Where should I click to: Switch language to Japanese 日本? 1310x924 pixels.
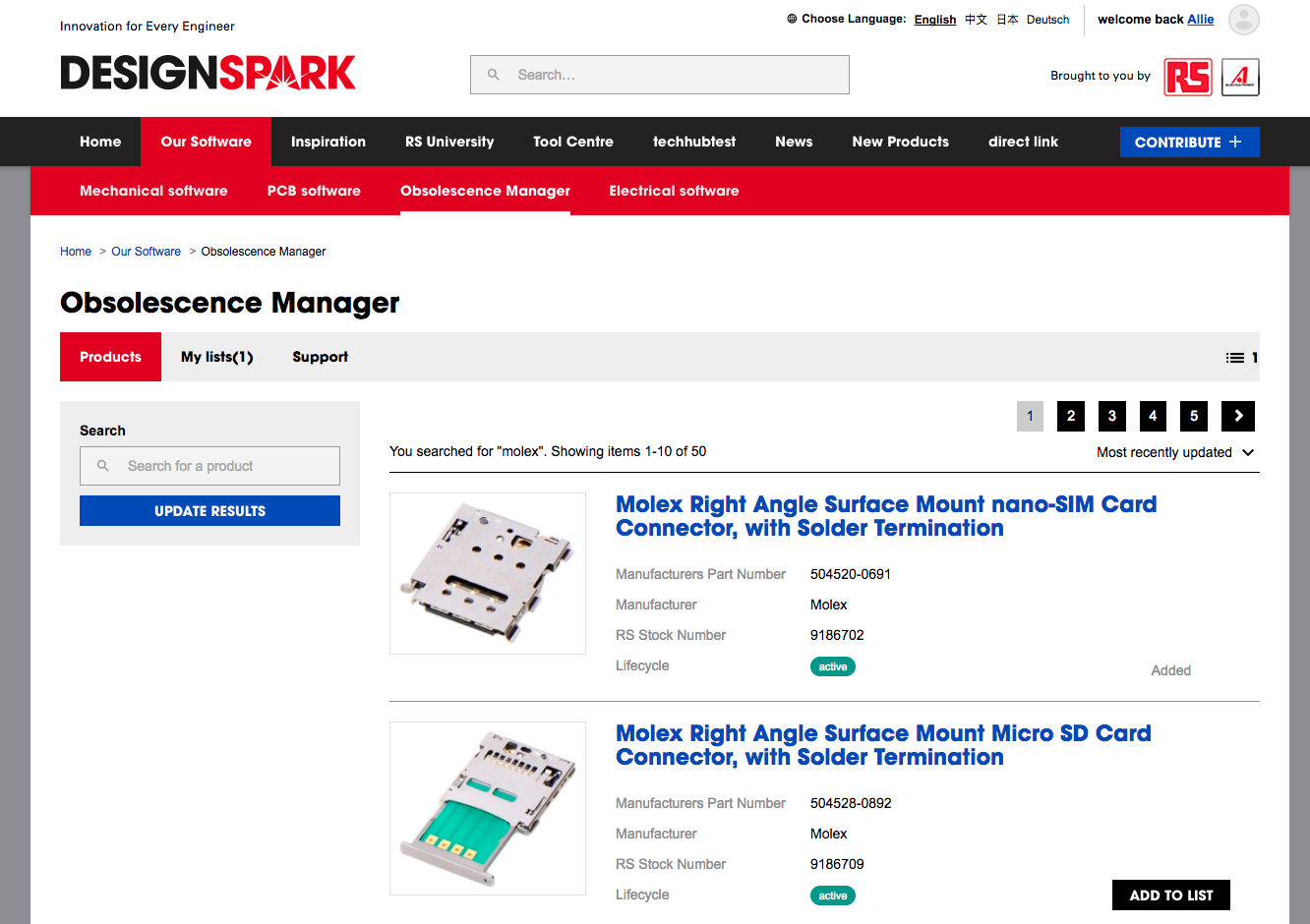[1007, 20]
